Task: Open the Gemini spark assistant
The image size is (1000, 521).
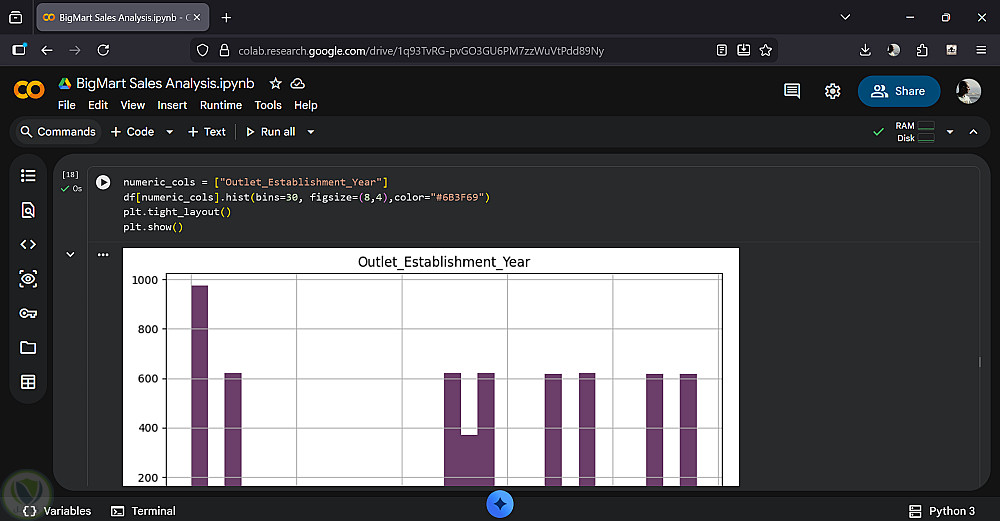Action: pos(500,504)
